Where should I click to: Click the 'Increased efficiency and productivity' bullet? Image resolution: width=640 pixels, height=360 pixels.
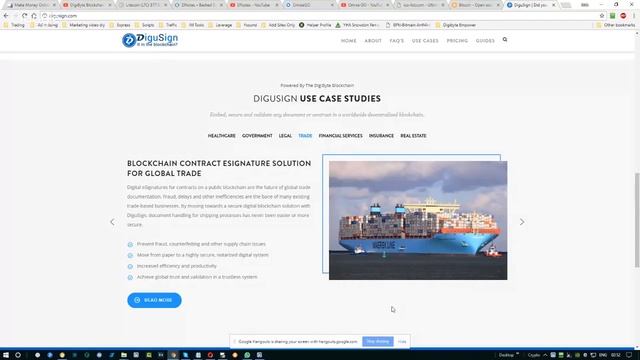(176, 266)
